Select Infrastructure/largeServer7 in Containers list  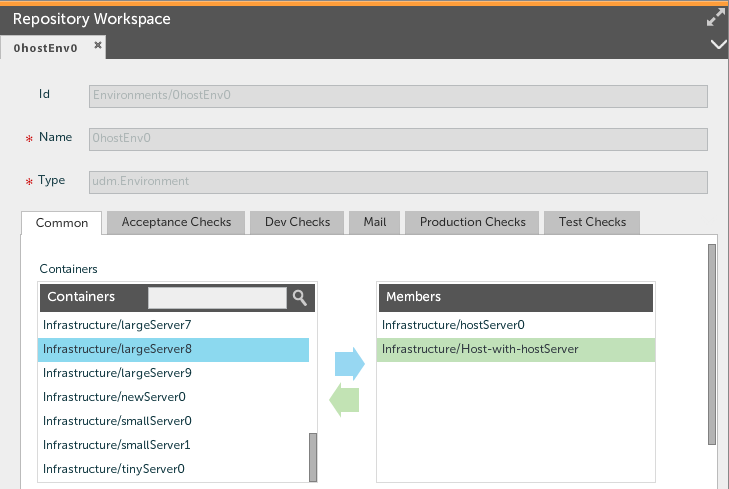pyautogui.click(x=117, y=325)
